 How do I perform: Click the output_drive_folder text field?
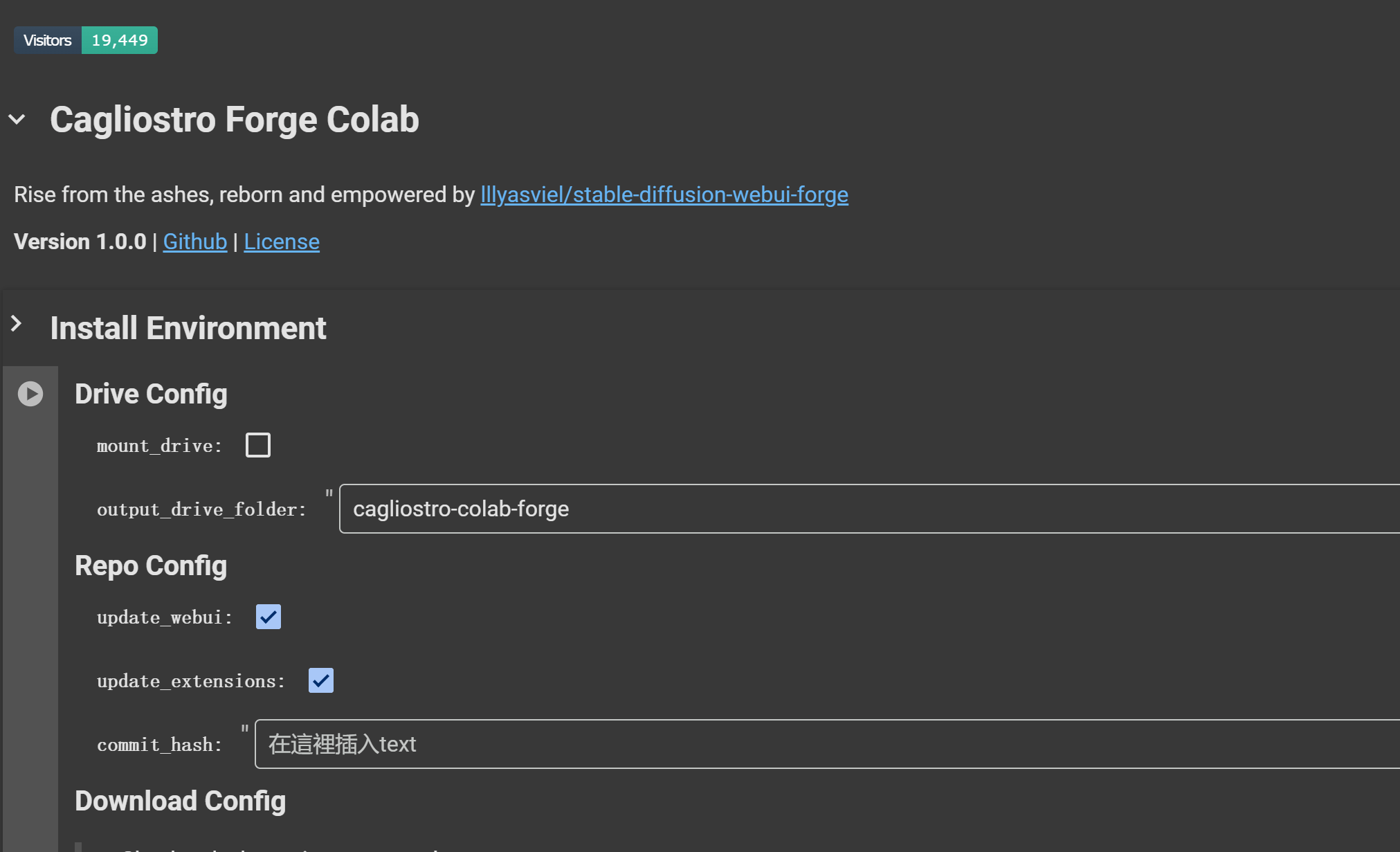[x=865, y=509]
